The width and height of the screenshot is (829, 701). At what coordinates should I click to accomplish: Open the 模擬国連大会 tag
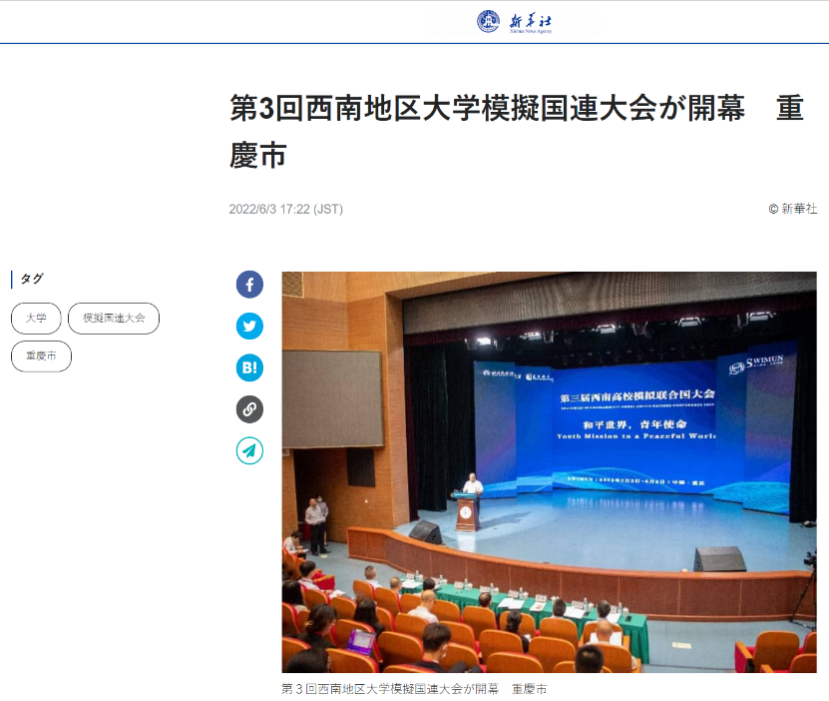114,318
